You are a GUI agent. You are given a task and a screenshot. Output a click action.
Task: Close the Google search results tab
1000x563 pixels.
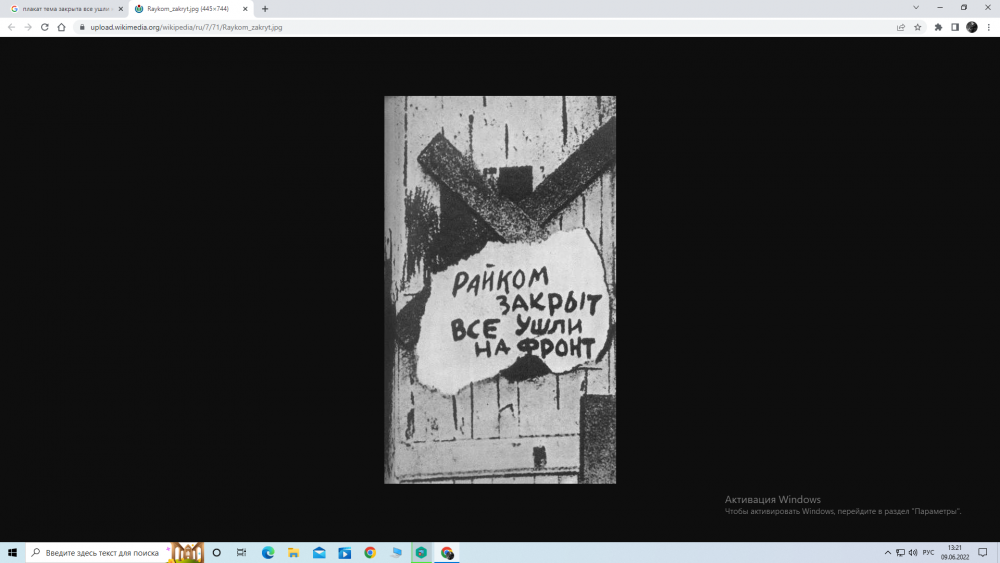click(x=121, y=9)
